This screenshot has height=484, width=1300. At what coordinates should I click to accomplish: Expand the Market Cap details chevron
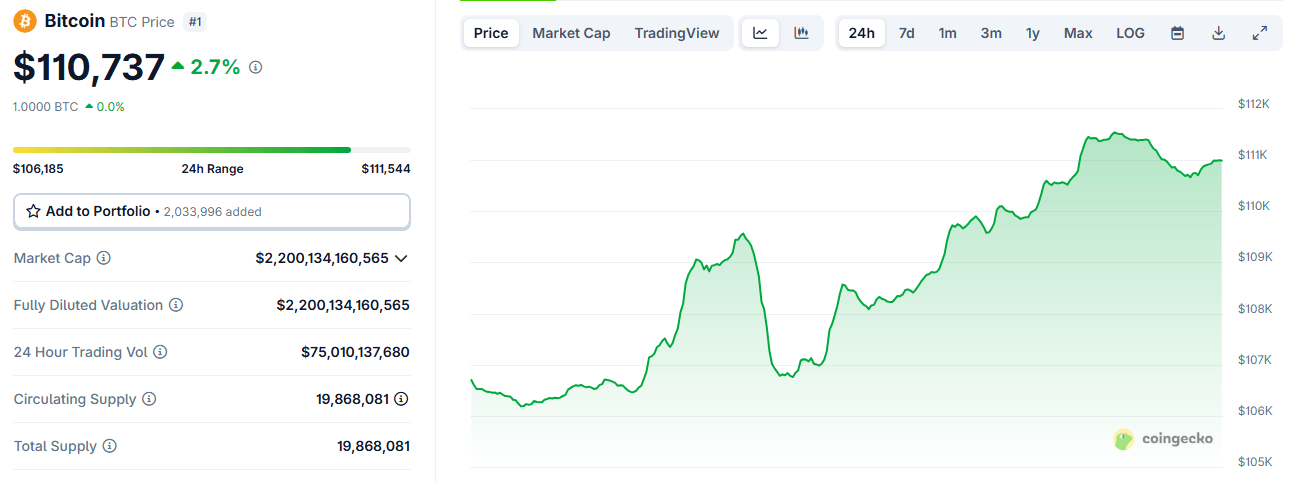401,258
